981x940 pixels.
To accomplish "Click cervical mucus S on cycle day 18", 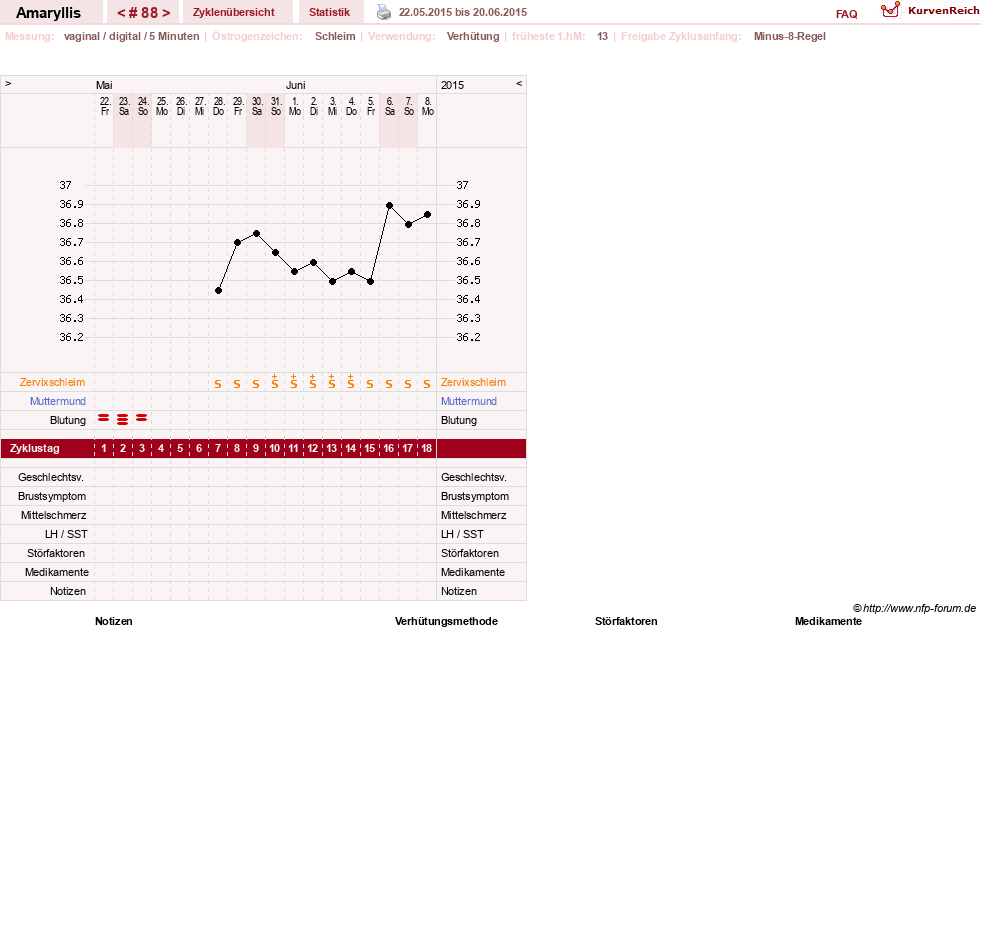I will click(x=427, y=384).
